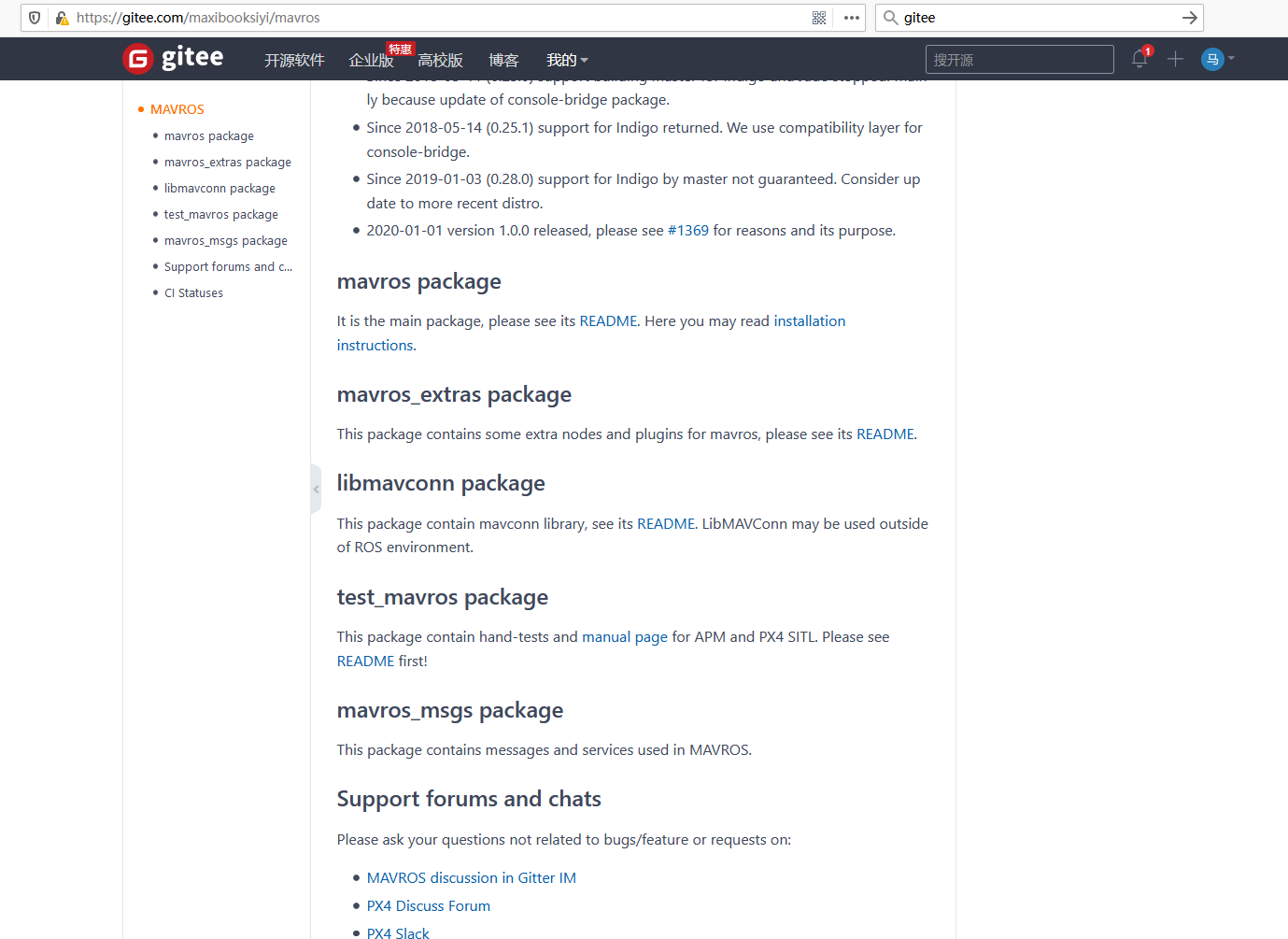The image size is (1288, 939).
Task: Open README link in mavros_extras section
Action: [885, 434]
